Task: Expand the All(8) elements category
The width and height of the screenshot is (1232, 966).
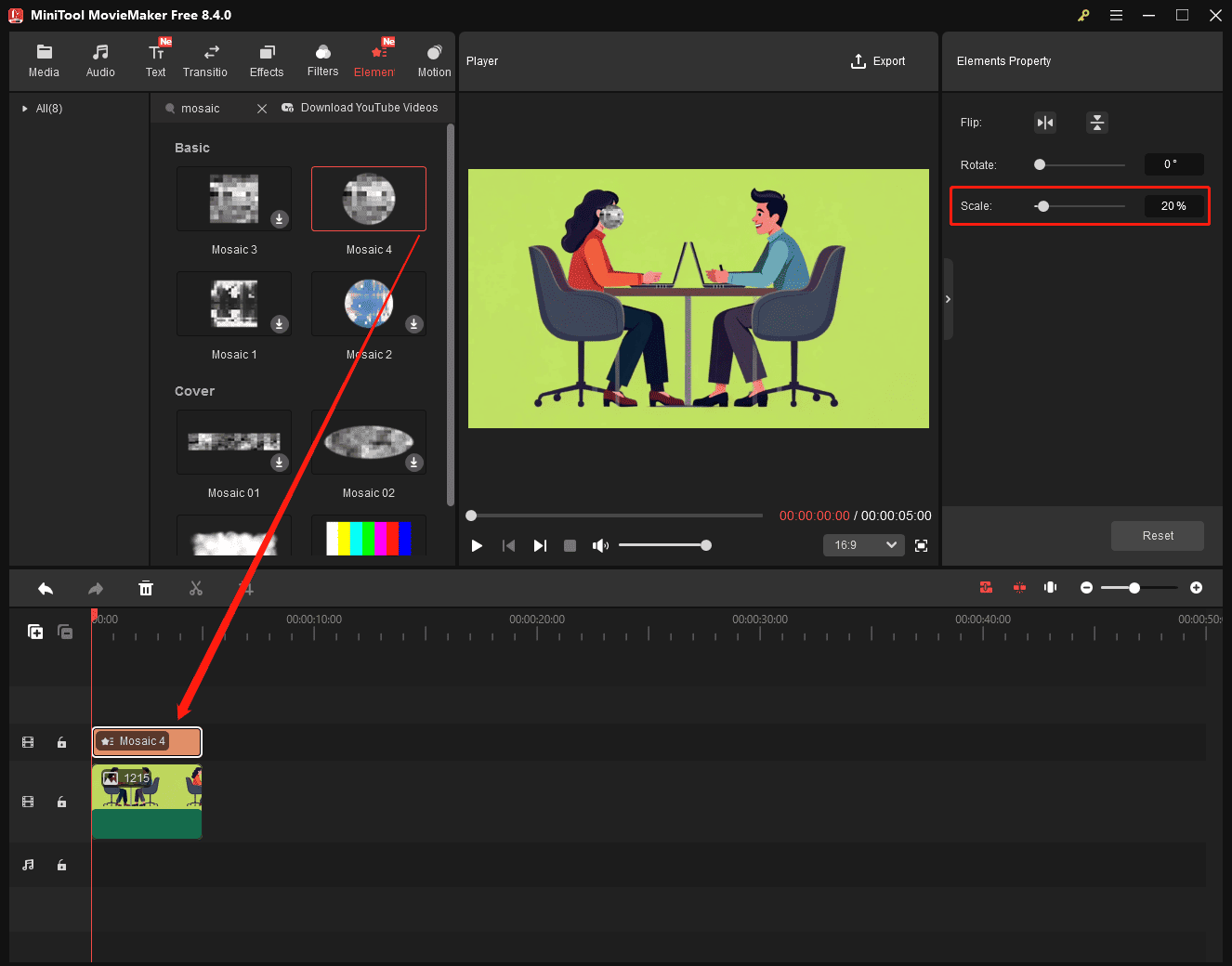Action: 23,108
